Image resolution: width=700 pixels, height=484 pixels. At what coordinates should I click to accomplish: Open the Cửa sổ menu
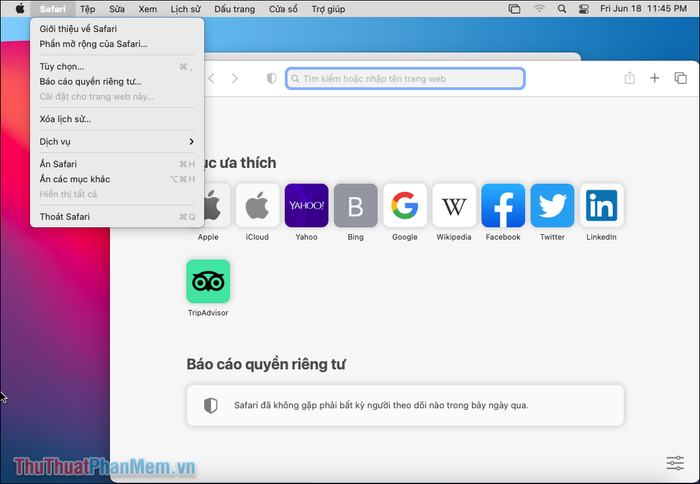tap(283, 9)
